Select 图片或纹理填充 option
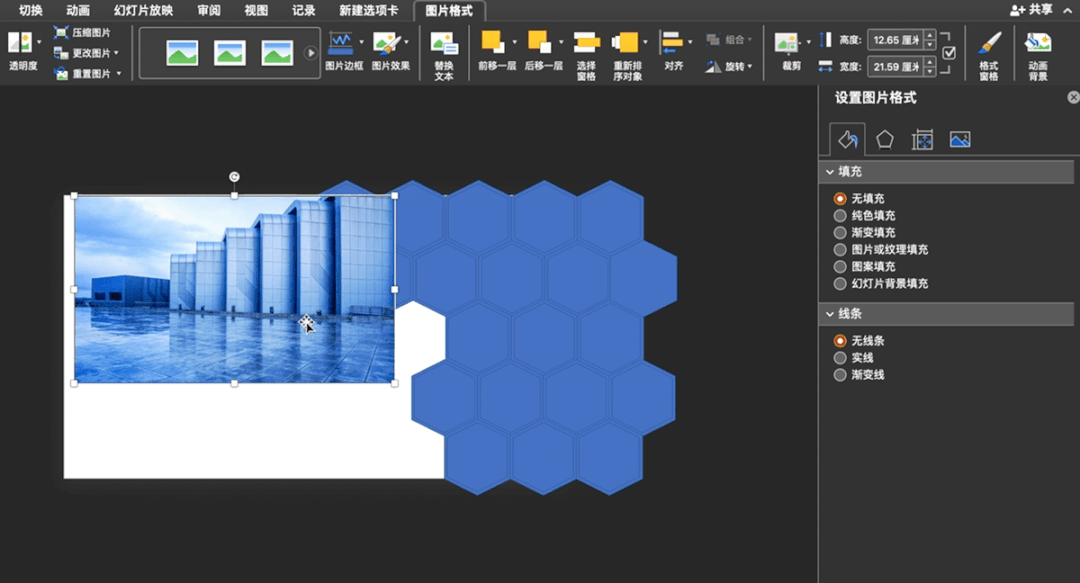1080x583 pixels. [881, 249]
